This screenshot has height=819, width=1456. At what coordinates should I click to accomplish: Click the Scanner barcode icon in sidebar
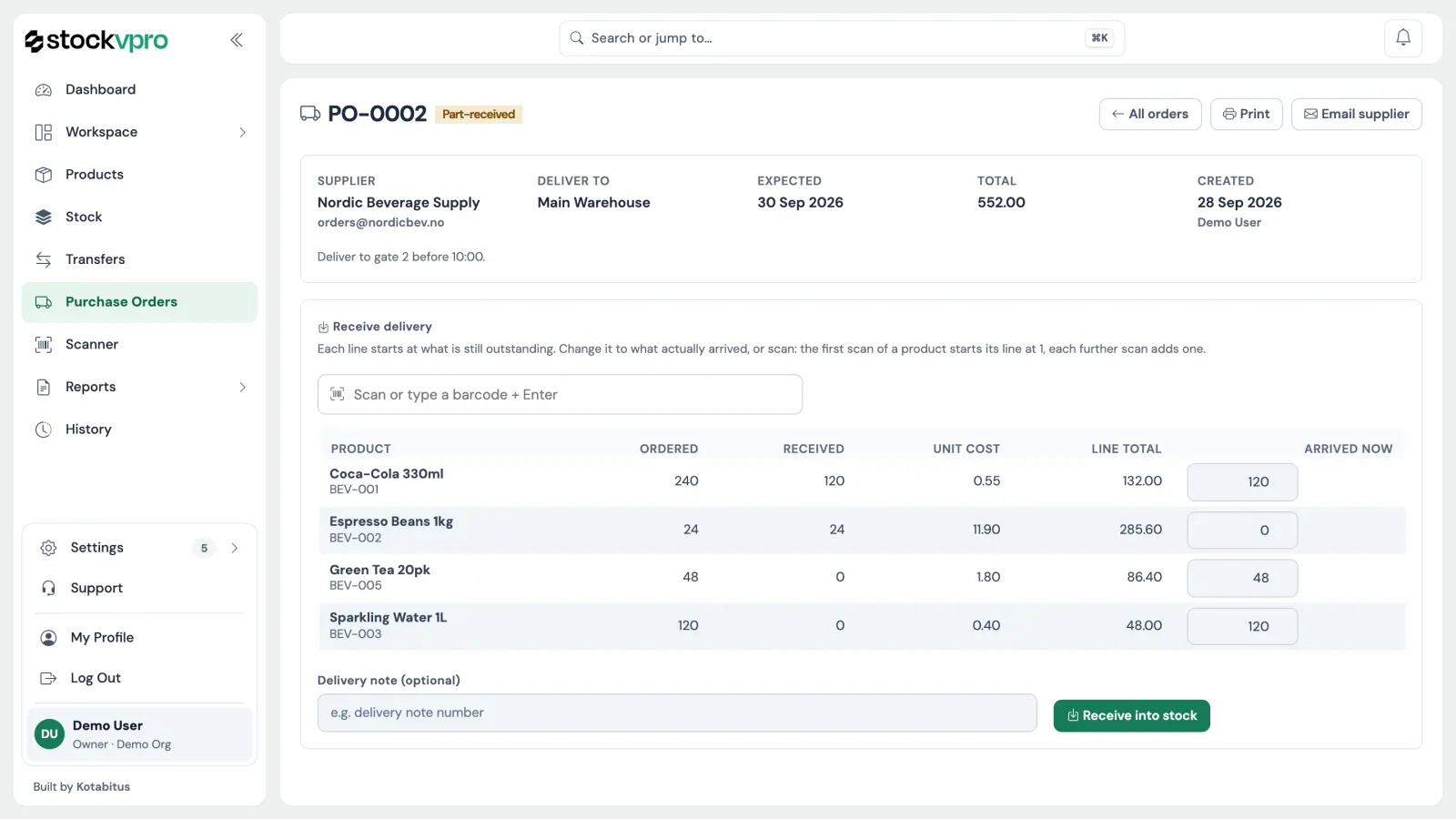pyautogui.click(x=44, y=344)
